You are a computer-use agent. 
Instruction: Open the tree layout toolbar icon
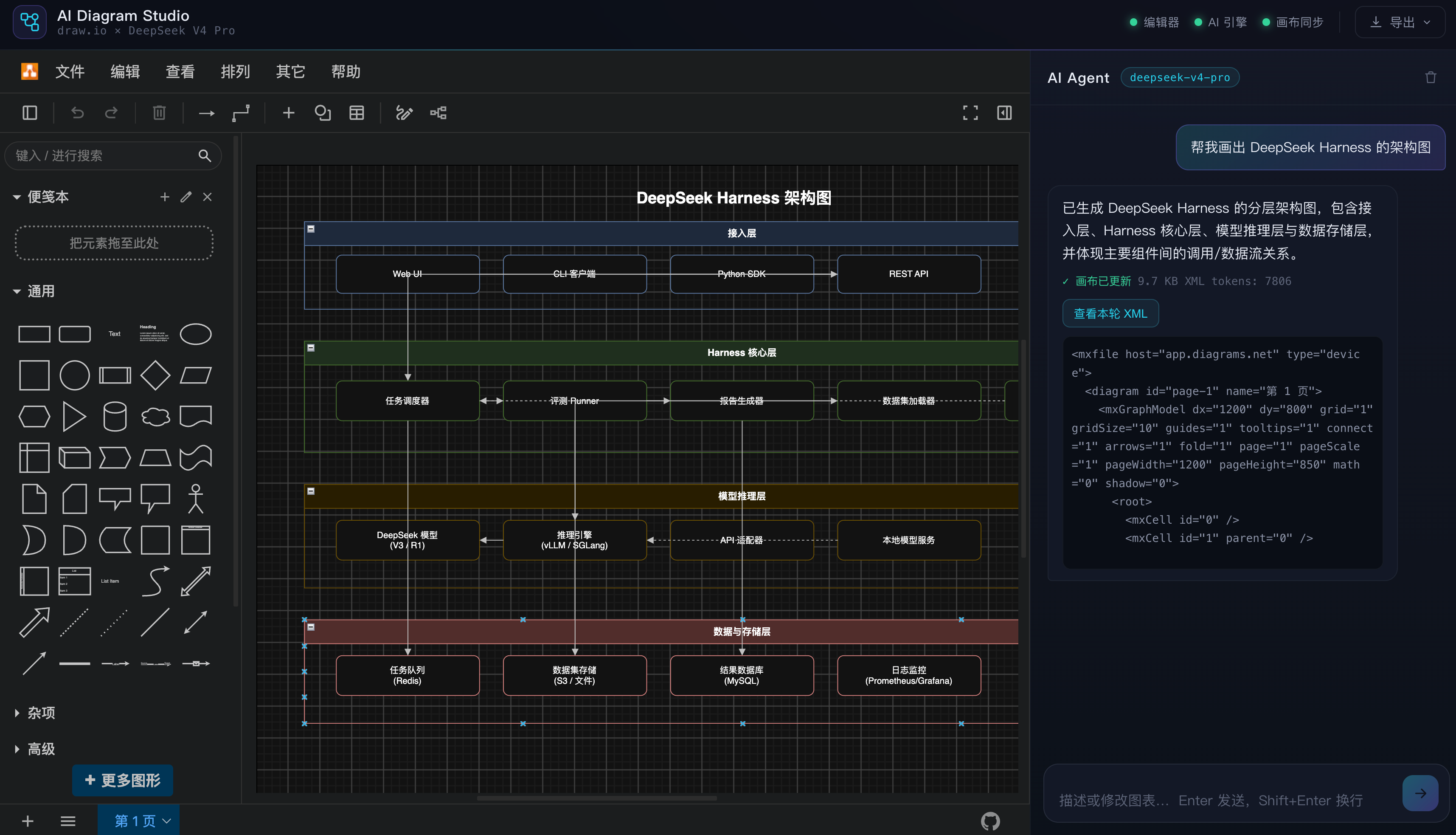[438, 113]
